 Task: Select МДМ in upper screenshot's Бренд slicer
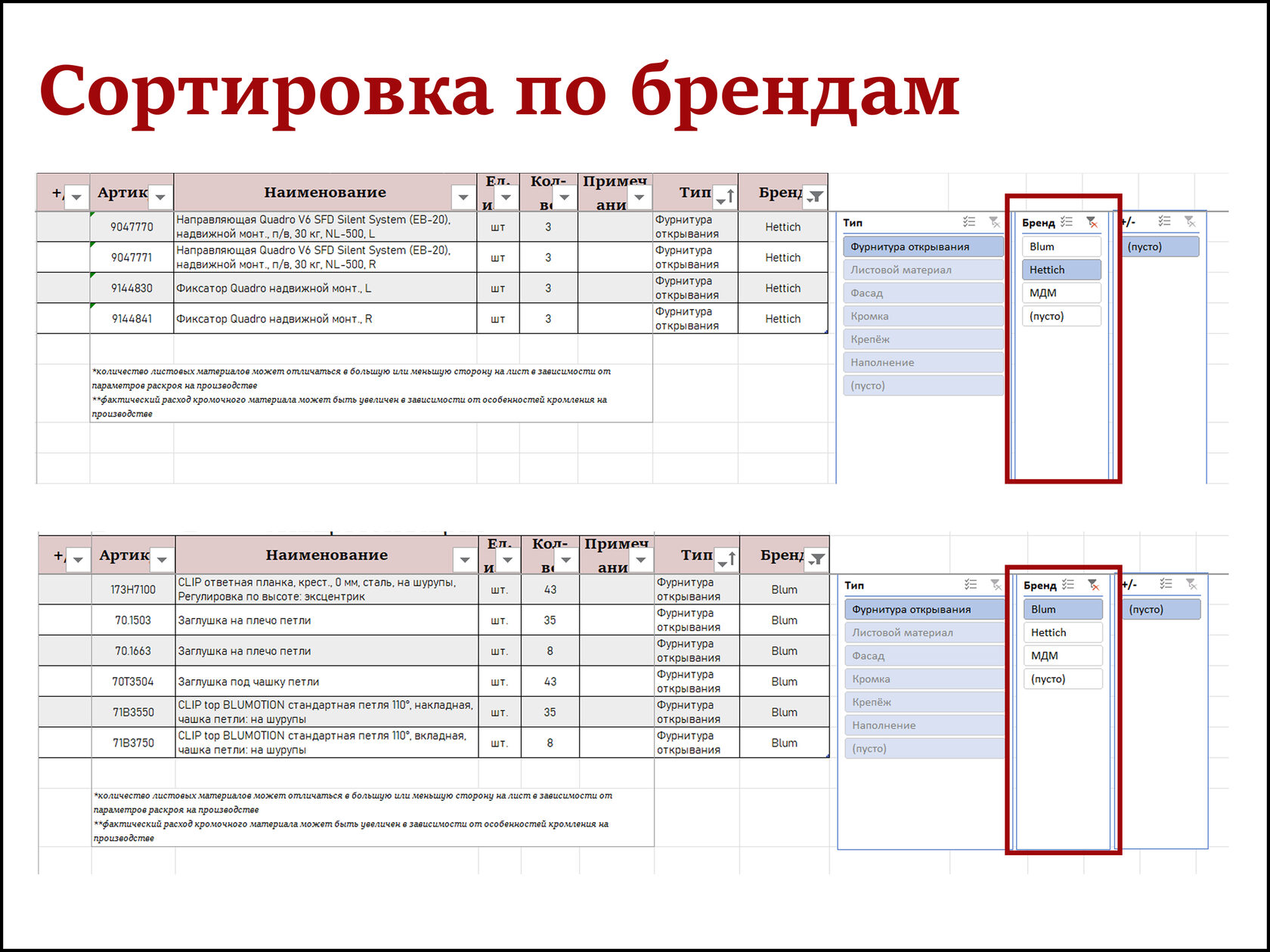point(1061,293)
